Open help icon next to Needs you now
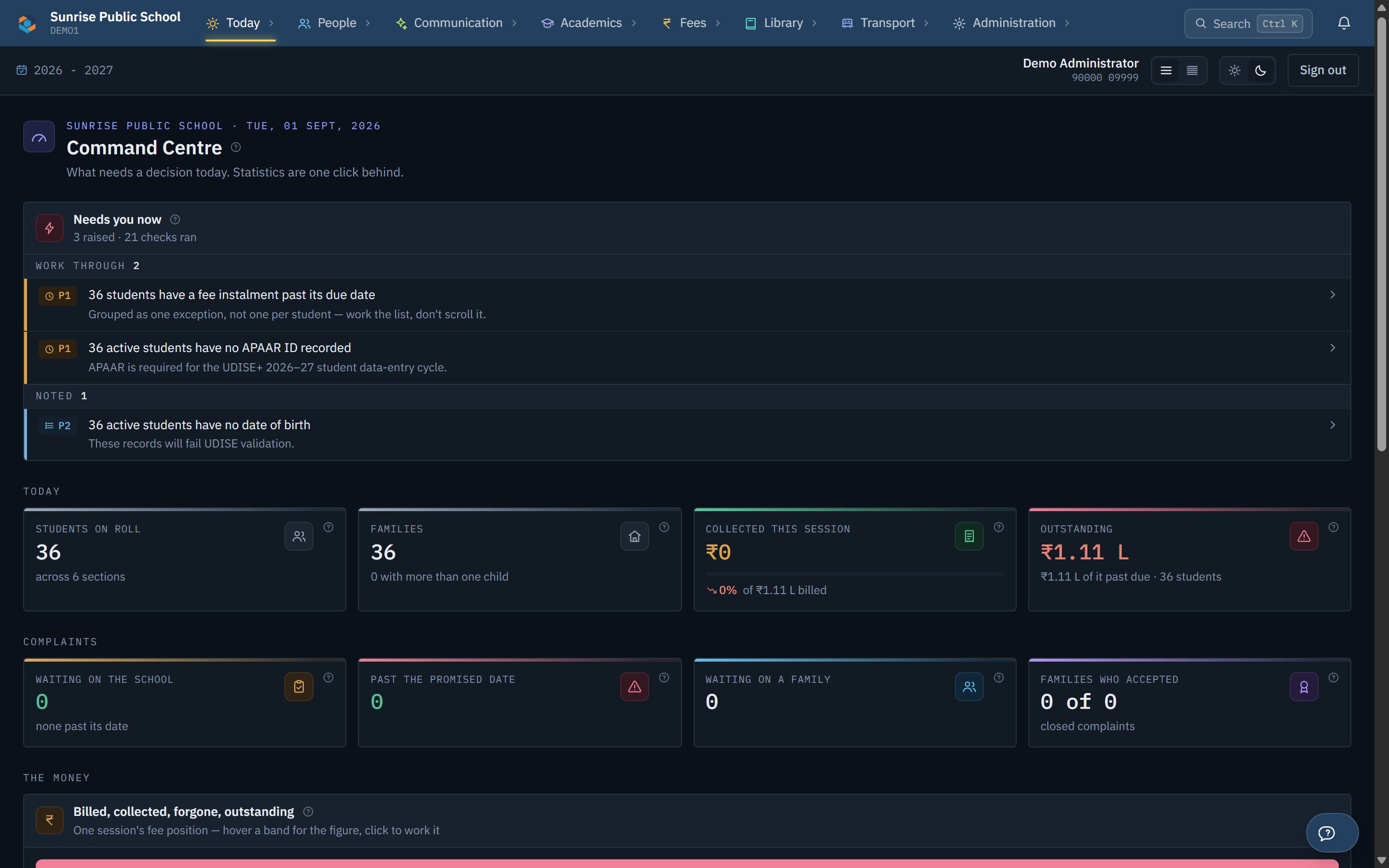1389x868 pixels. pos(175,219)
